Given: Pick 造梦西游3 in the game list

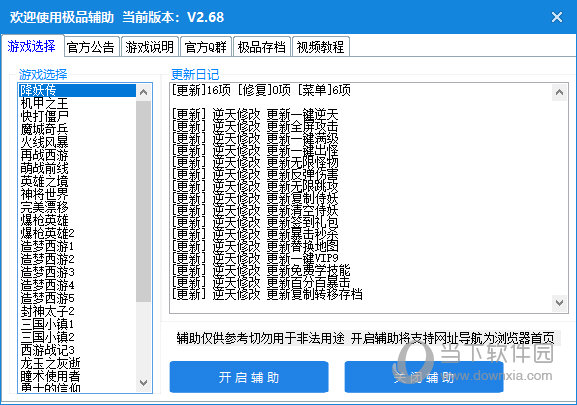Looking at the screenshot, I should point(77,272).
